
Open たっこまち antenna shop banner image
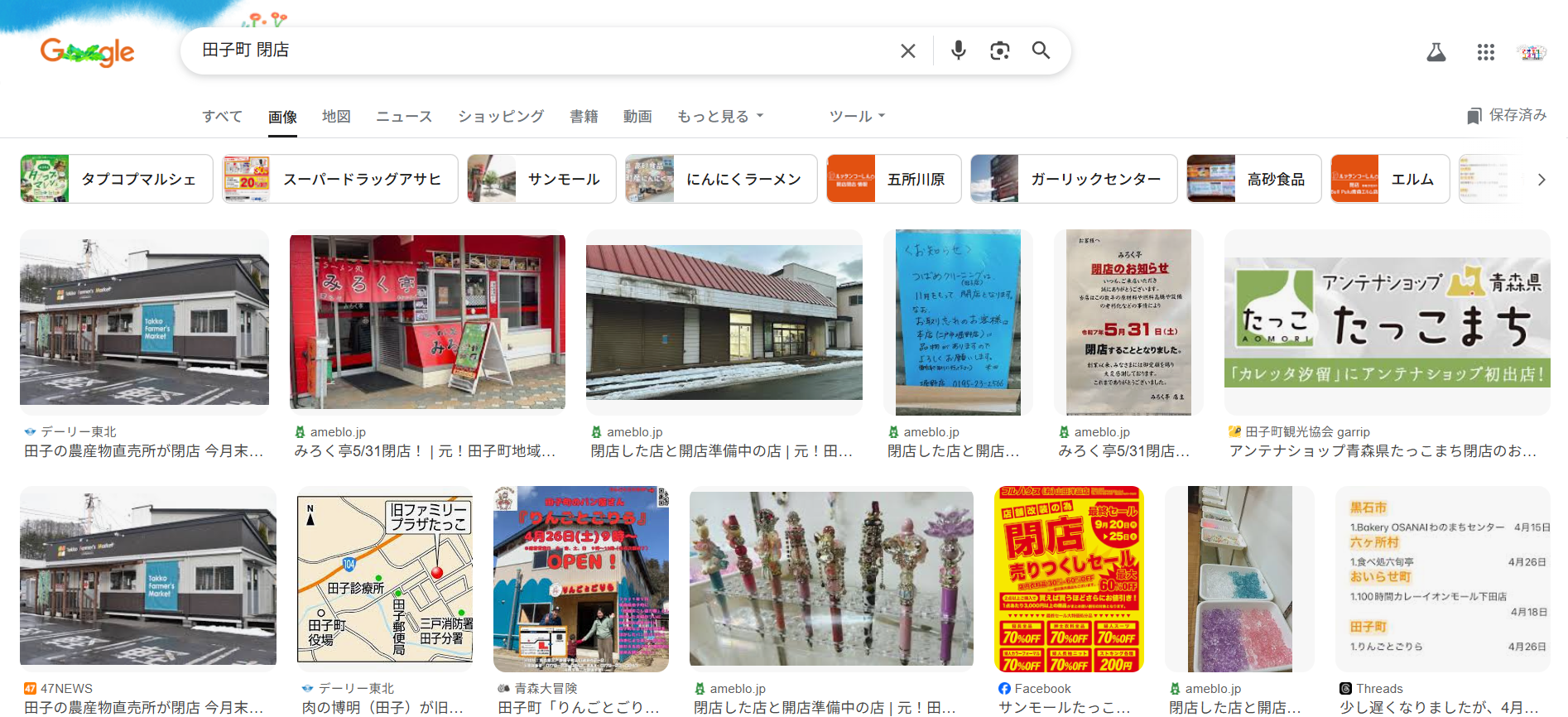(1388, 322)
